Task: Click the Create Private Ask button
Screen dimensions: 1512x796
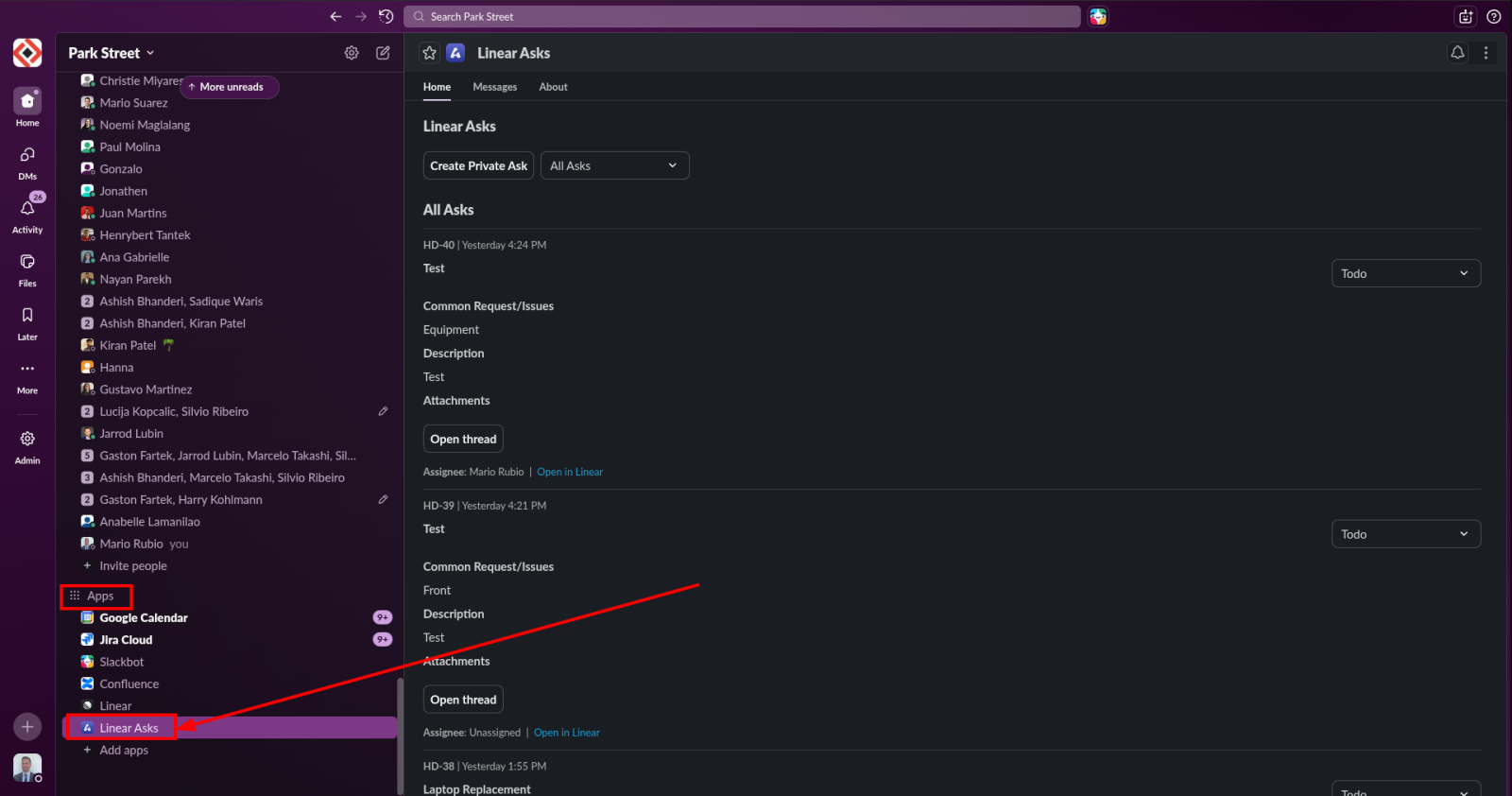Action: click(x=479, y=165)
